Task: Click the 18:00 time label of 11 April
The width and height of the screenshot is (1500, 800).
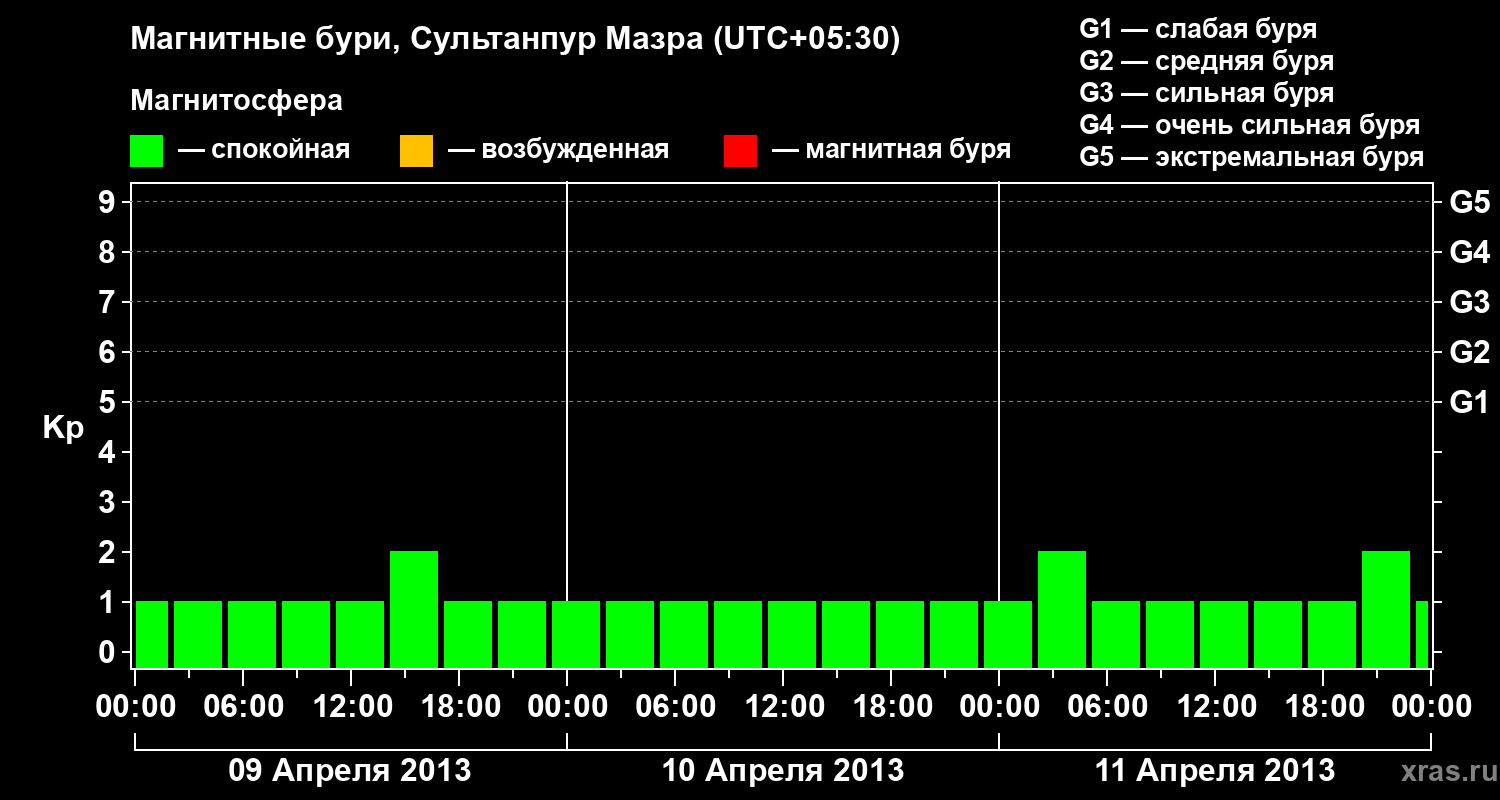Action: 1323,708
